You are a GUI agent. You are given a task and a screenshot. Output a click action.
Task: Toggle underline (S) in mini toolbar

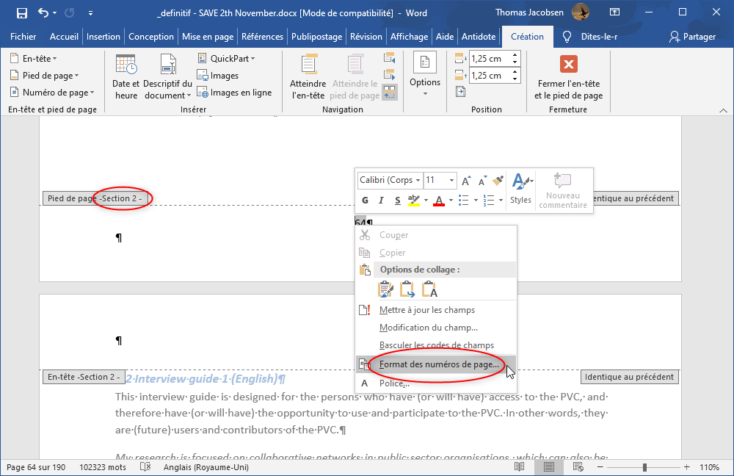[397, 201]
